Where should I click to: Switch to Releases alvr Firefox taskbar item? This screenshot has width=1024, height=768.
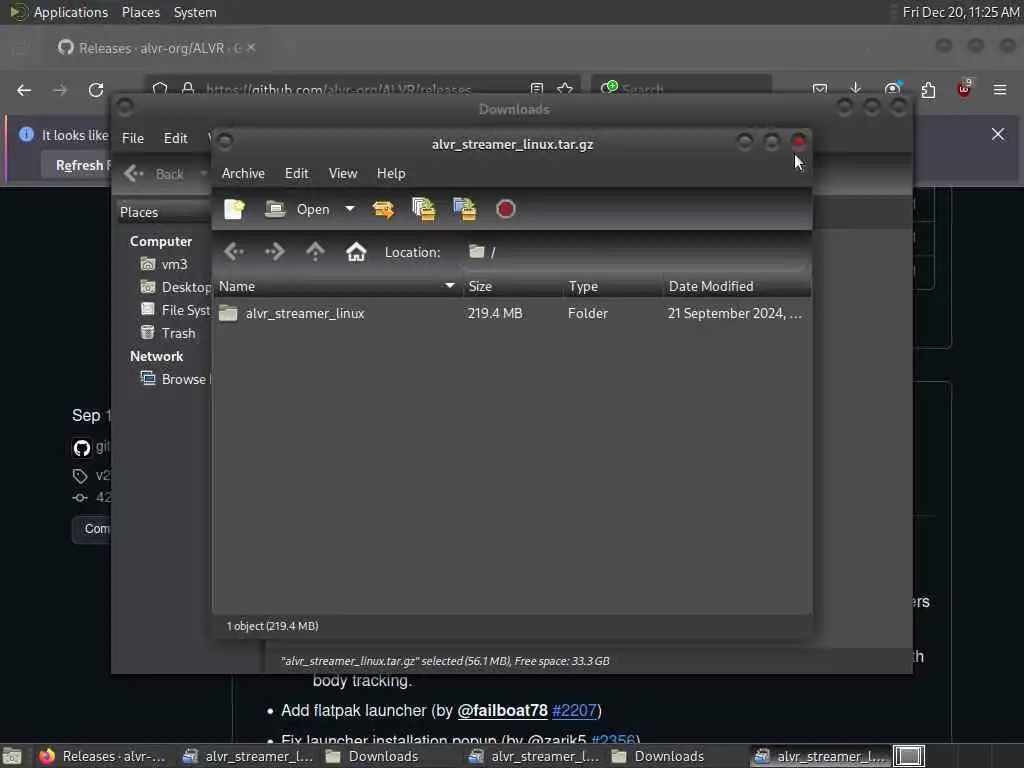(x=102, y=756)
